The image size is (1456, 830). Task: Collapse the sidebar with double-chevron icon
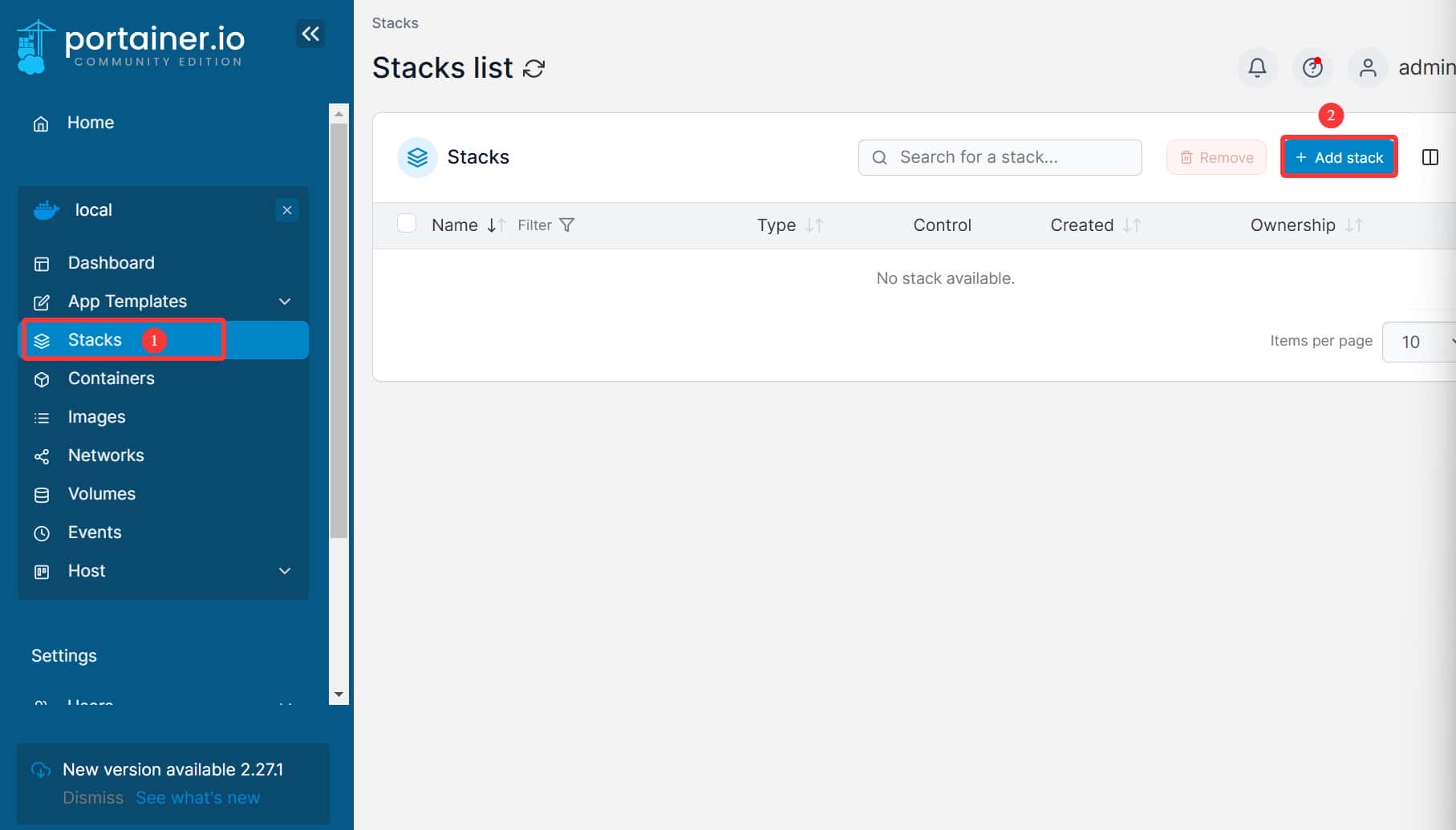pos(310,34)
